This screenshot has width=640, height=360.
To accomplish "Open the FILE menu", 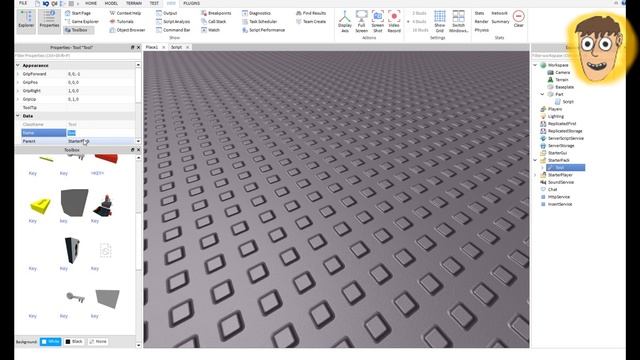I will pos(23,3).
